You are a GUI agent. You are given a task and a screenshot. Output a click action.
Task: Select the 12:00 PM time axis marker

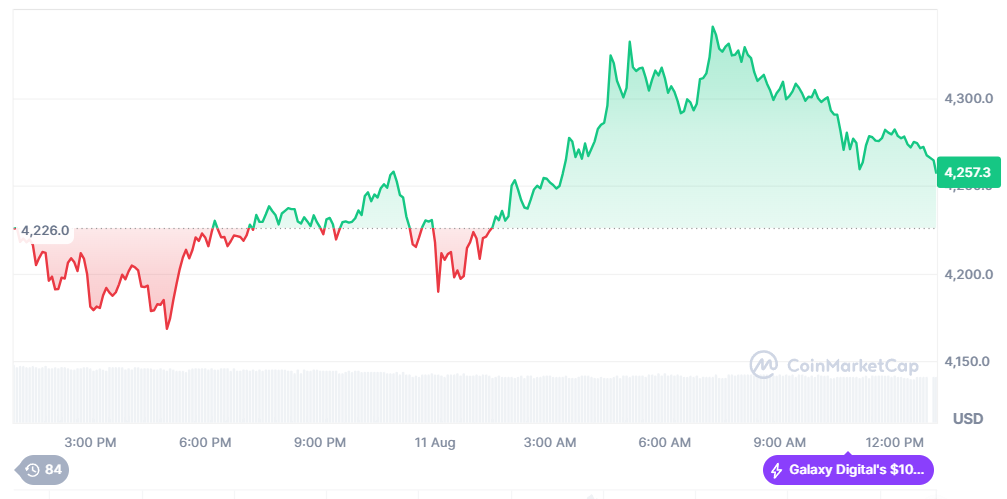(x=894, y=442)
